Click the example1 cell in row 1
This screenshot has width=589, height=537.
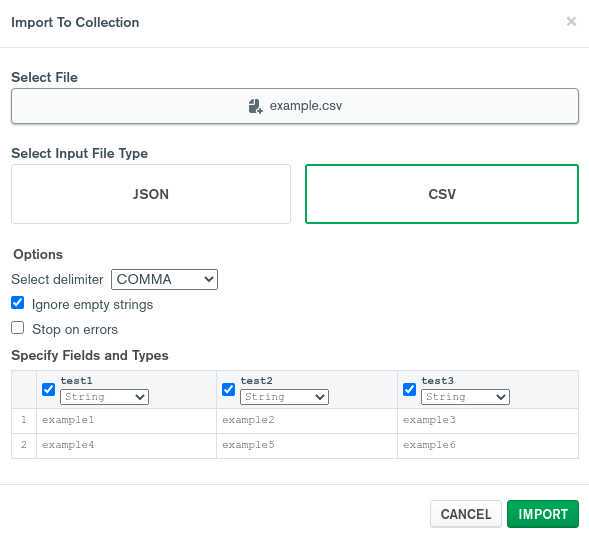coord(127,420)
